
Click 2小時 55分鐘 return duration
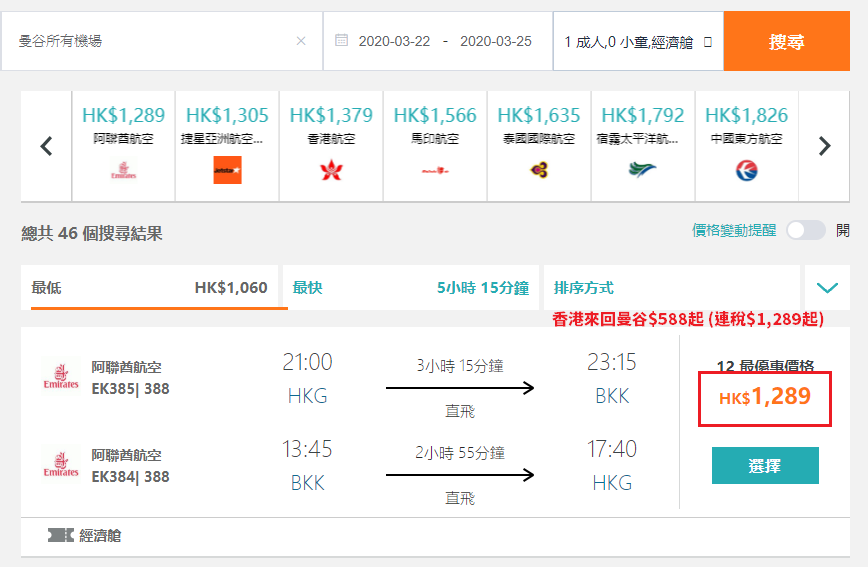pyautogui.click(x=459, y=453)
